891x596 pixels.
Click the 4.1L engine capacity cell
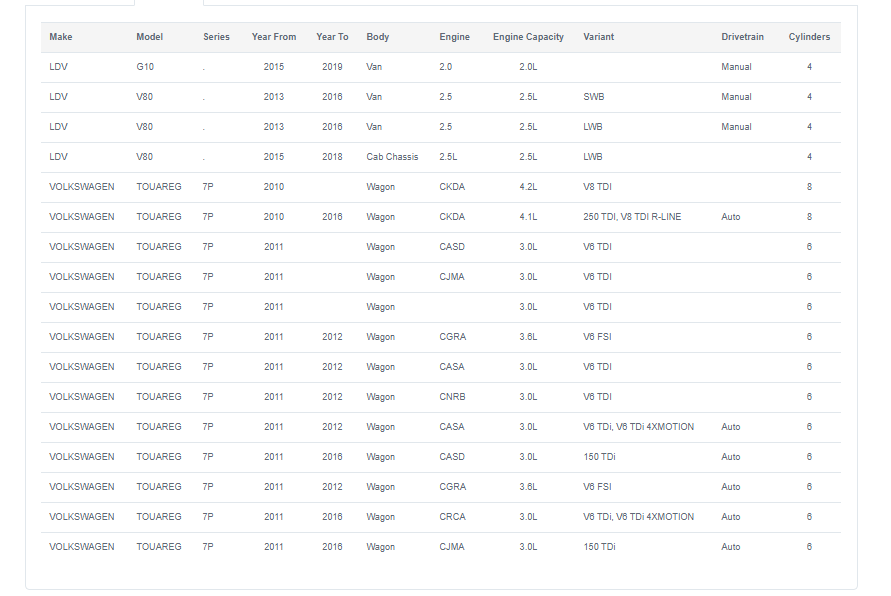pos(528,217)
